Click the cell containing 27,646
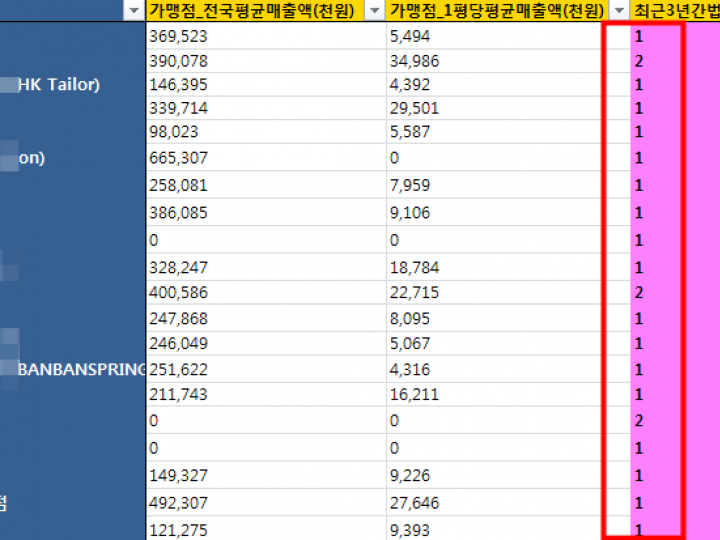 pos(495,503)
